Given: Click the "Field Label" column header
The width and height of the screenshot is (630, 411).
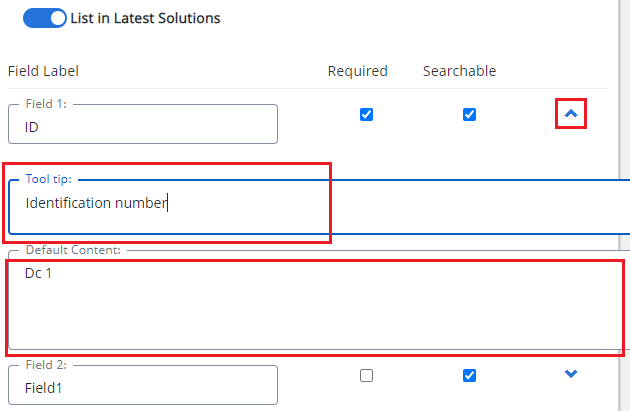Looking at the screenshot, I should pyautogui.click(x=43, y=71).
